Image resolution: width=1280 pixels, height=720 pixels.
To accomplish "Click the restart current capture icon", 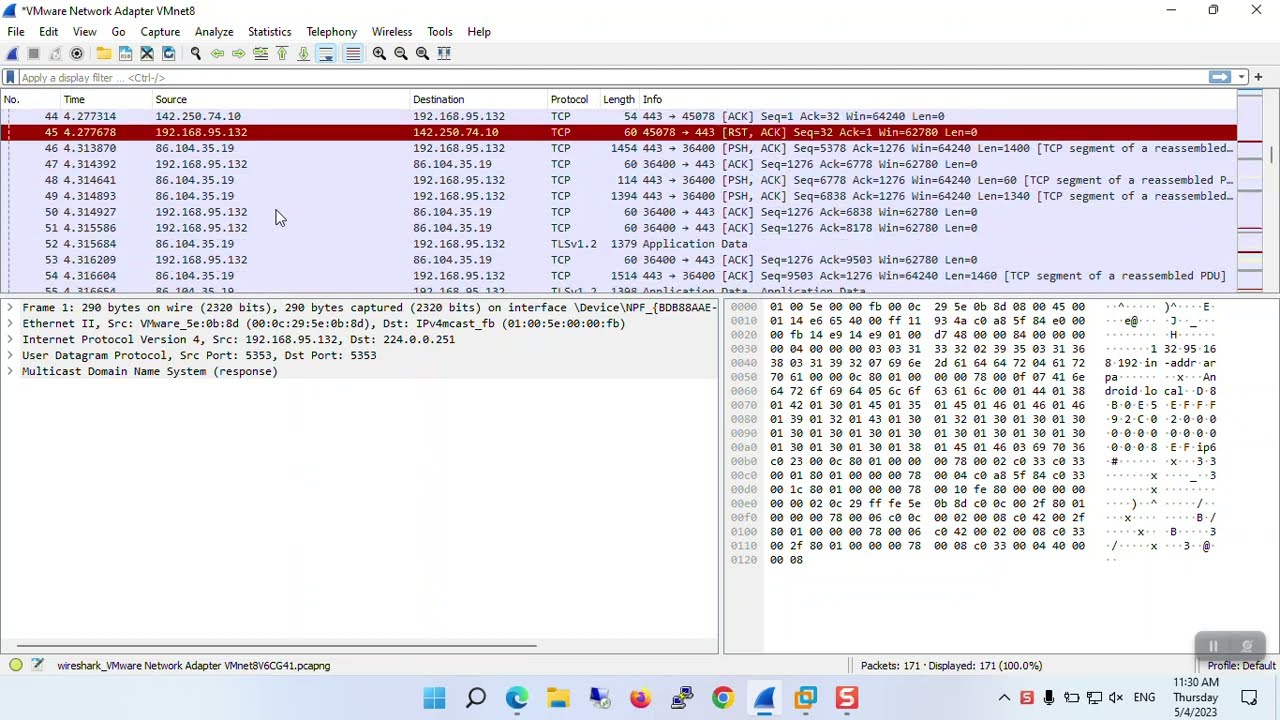I will 55,54.
